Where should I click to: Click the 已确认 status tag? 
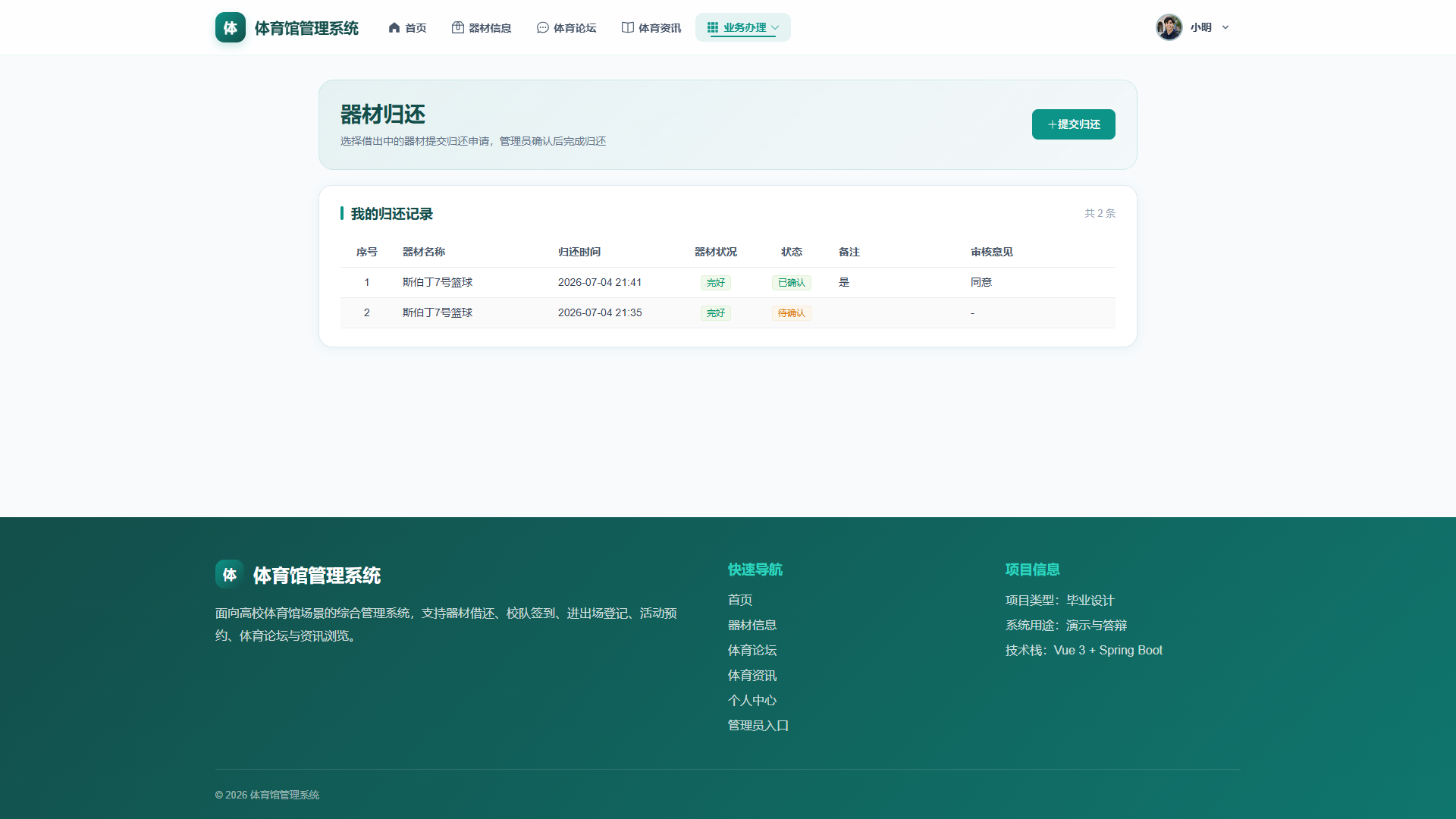[792, 283]
